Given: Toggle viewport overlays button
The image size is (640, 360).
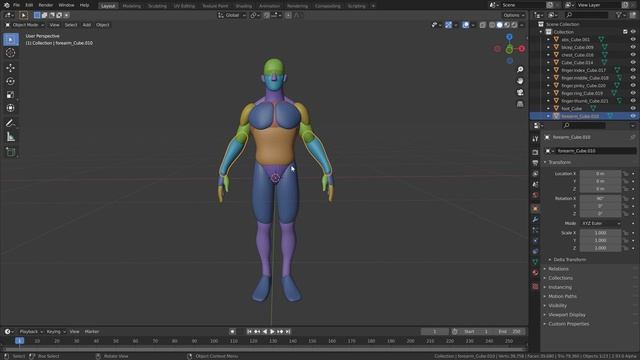Looking at the screenshot, I should [x=466, y=25].
